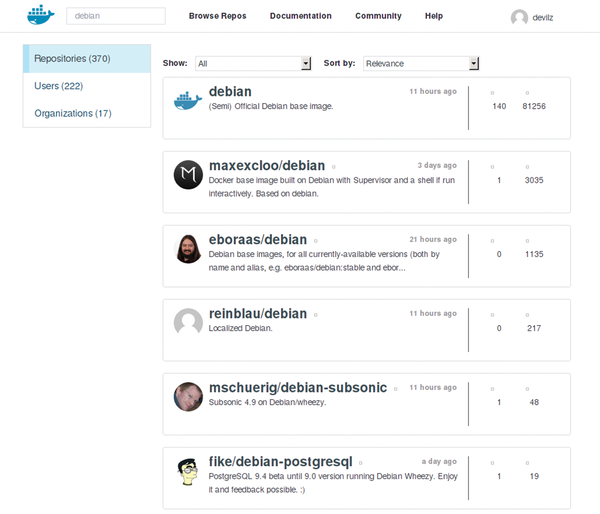The width and height of the screenshot is (600, 514).
Task: Click "Subsonic 4.9 on Debian/wheezy." description
Action: coord(267,402)
